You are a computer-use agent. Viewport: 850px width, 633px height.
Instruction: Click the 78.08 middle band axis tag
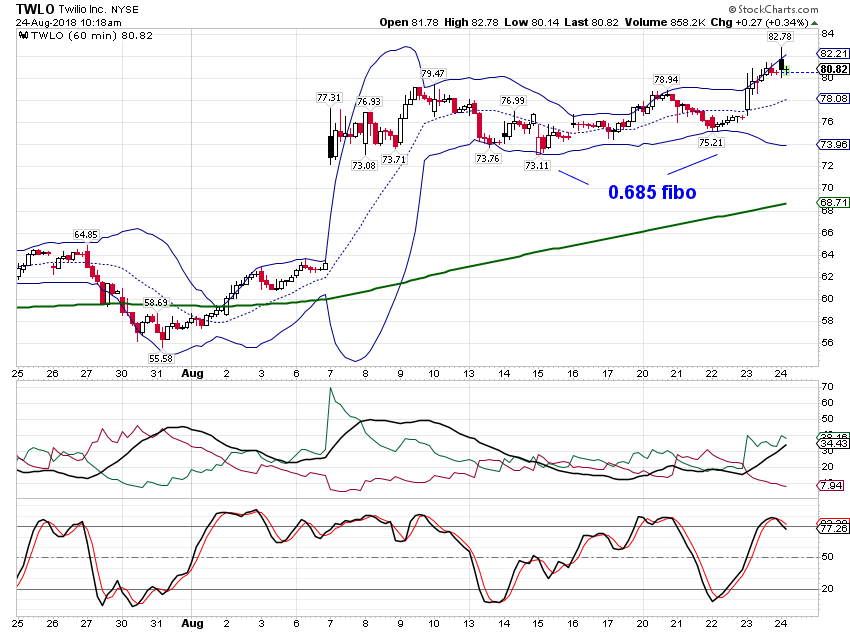(833, 98)
